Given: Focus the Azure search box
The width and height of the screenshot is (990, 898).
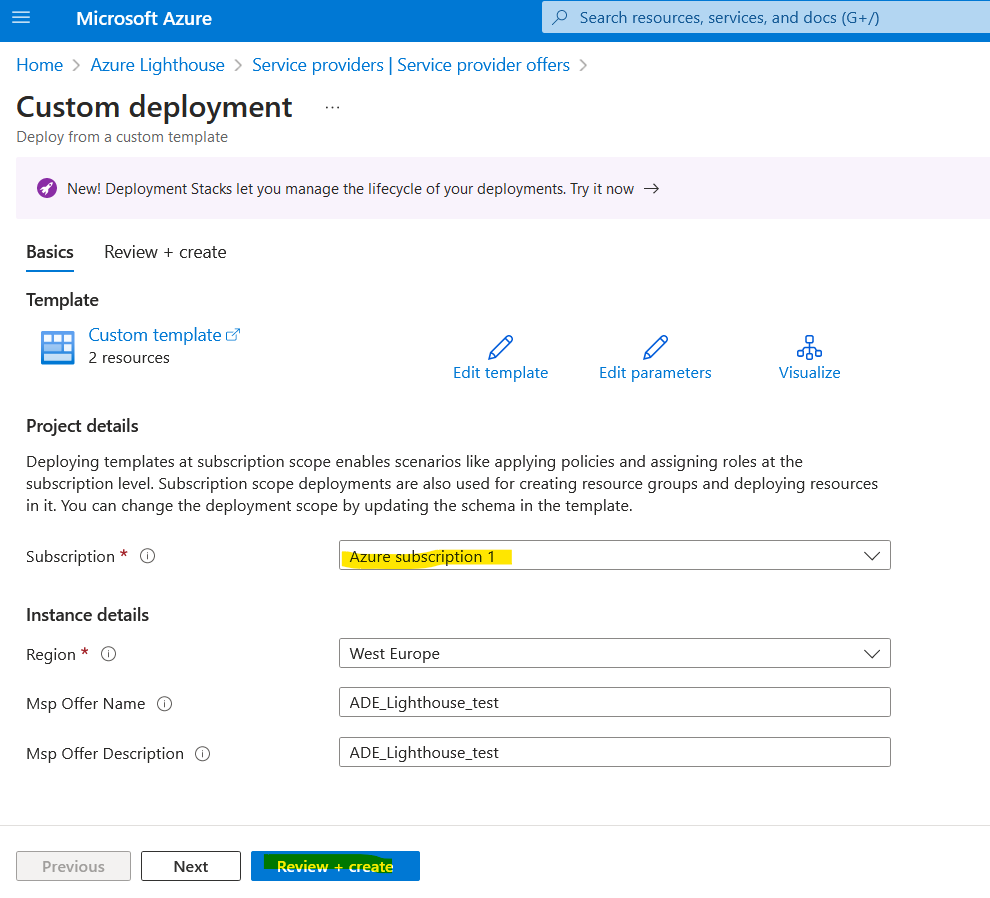Looking at the screenshot, I should pos(766,18).
